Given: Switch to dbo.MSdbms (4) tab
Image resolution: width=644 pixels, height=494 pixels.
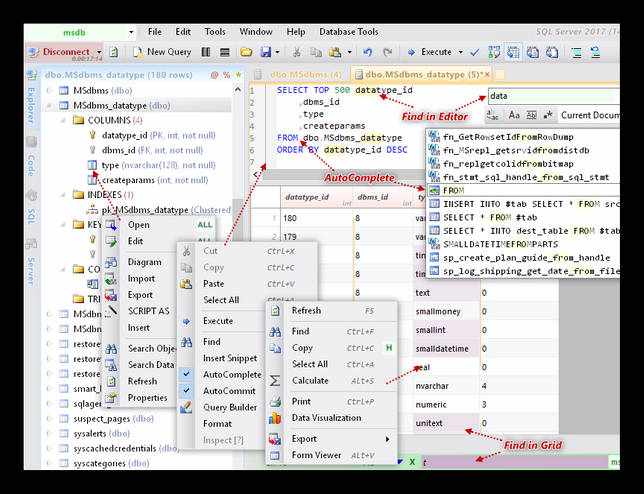Looking at the screenshot, I should point(300,75).
